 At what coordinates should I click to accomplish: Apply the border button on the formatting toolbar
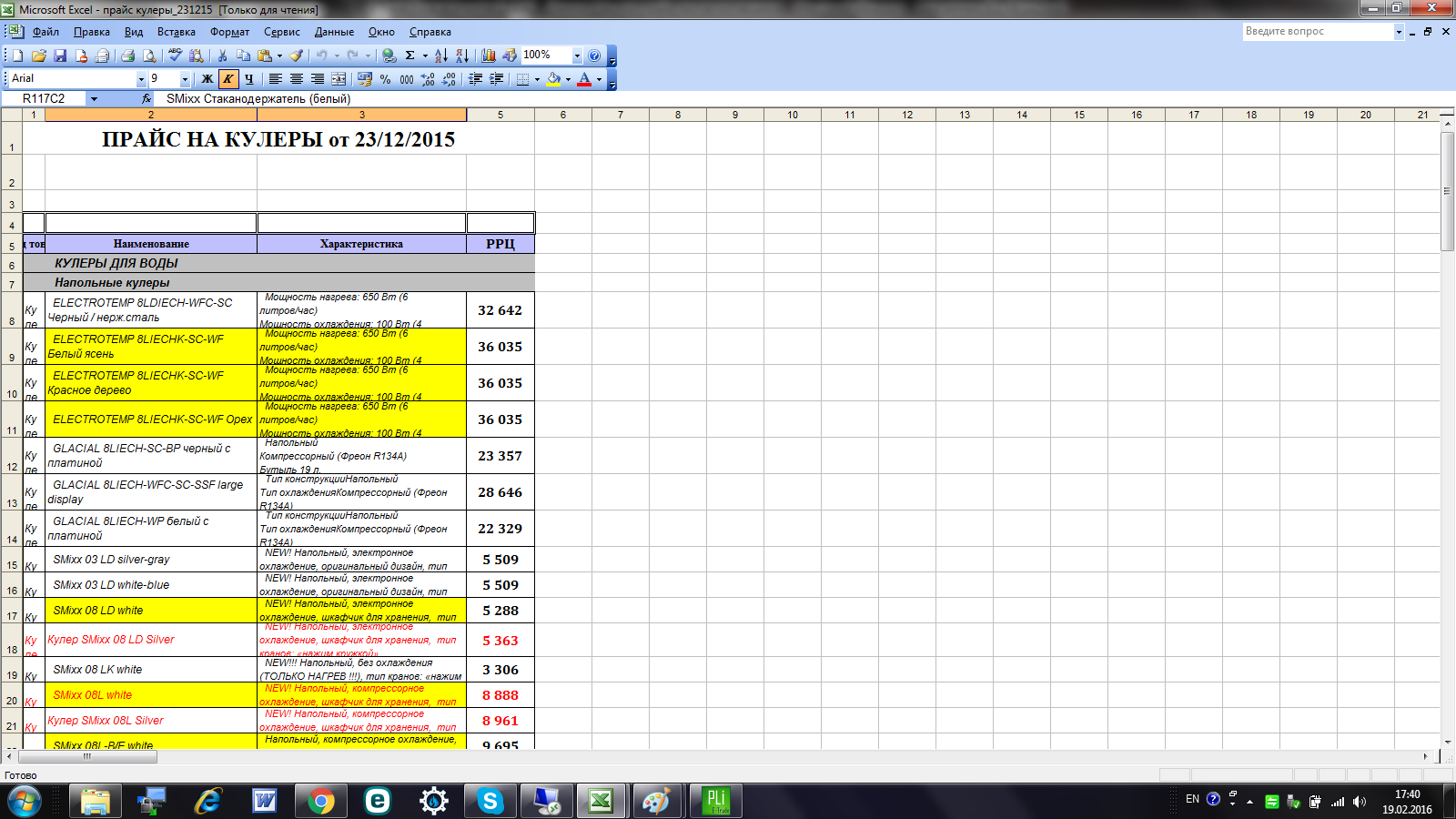522,79
